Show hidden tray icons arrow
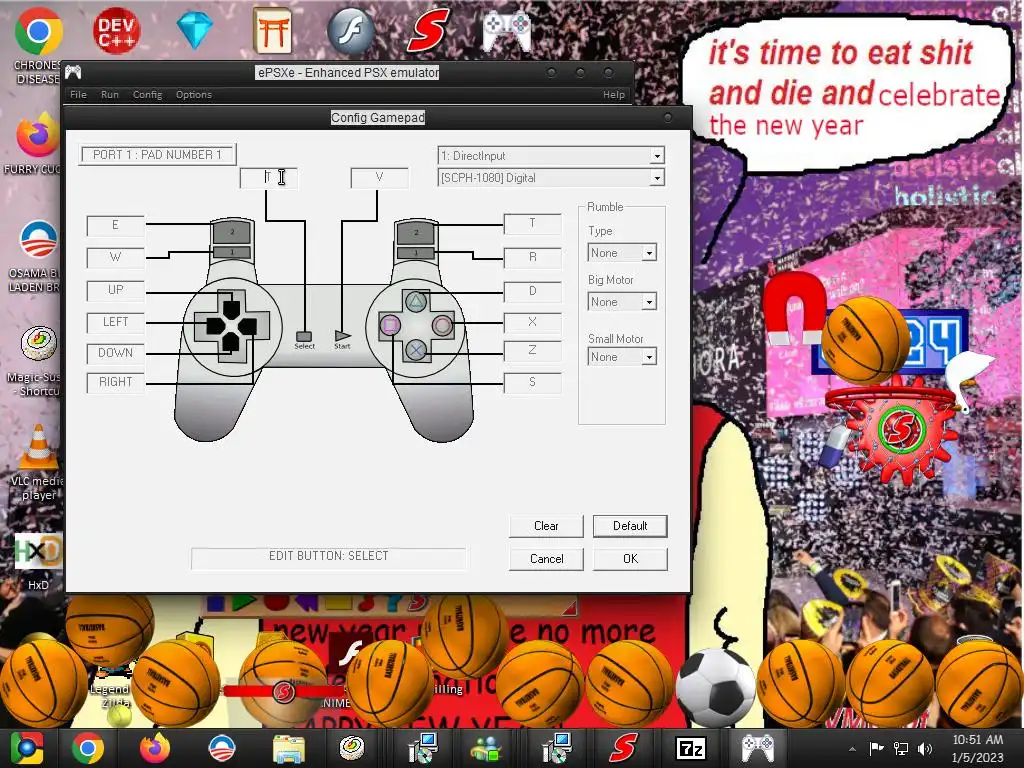Screen dimensions: 1024x768 (x=852, y=749)
